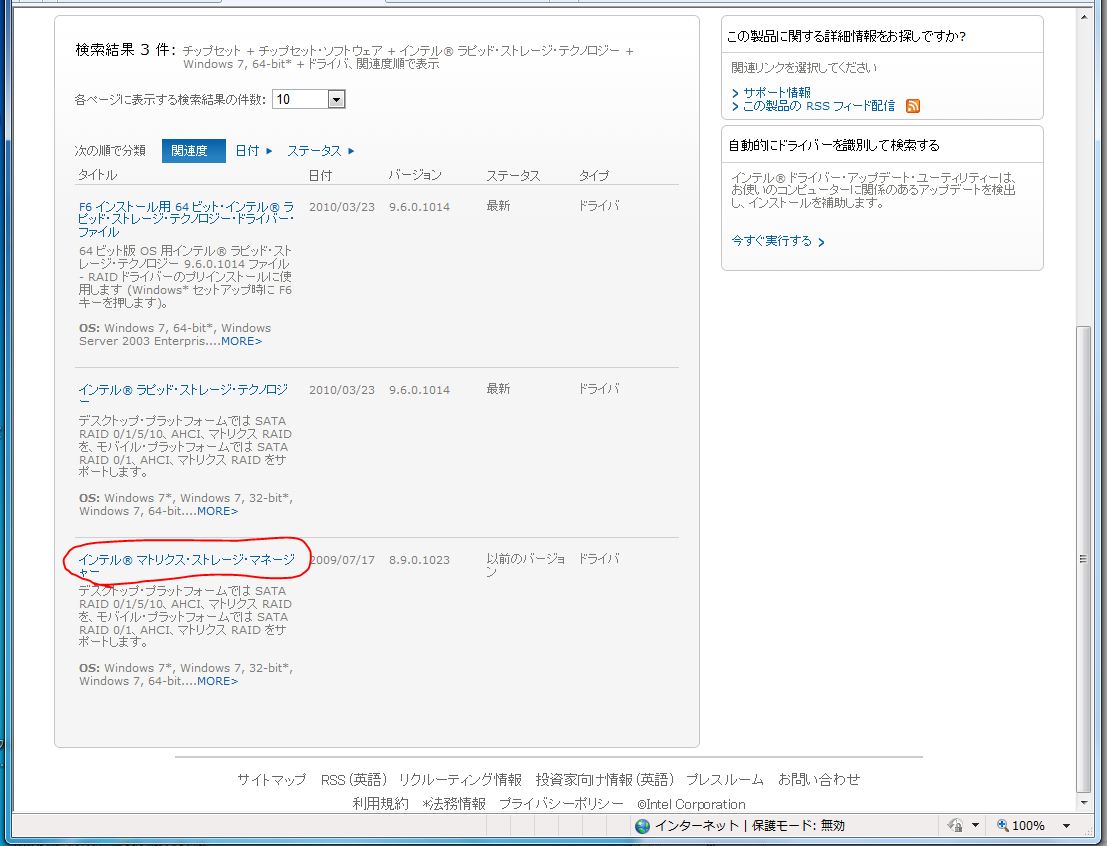Click the ©Intel Corporation footer text
This screenshot has width=1107, height=846.
(x=691, y=804)
